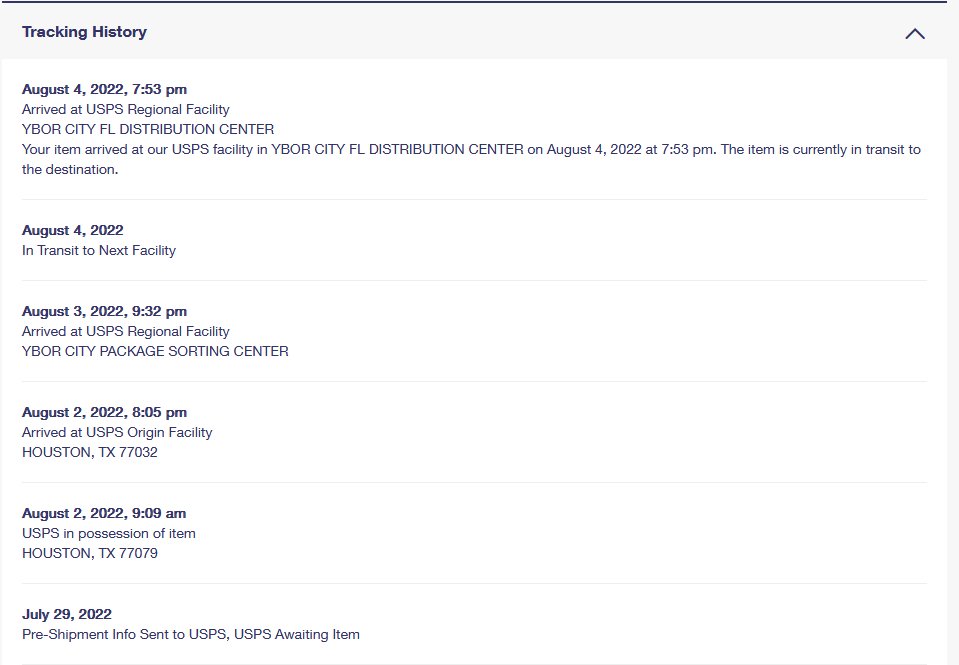The height and width of the screenshot is (665, 959).
Task: Click the July 29, 2022 date entry
Action: coord(66,614)
